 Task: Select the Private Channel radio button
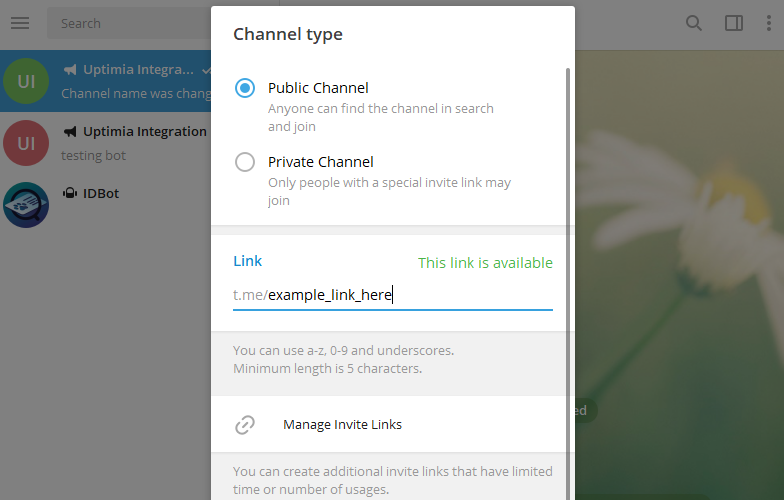pos(245,162)
